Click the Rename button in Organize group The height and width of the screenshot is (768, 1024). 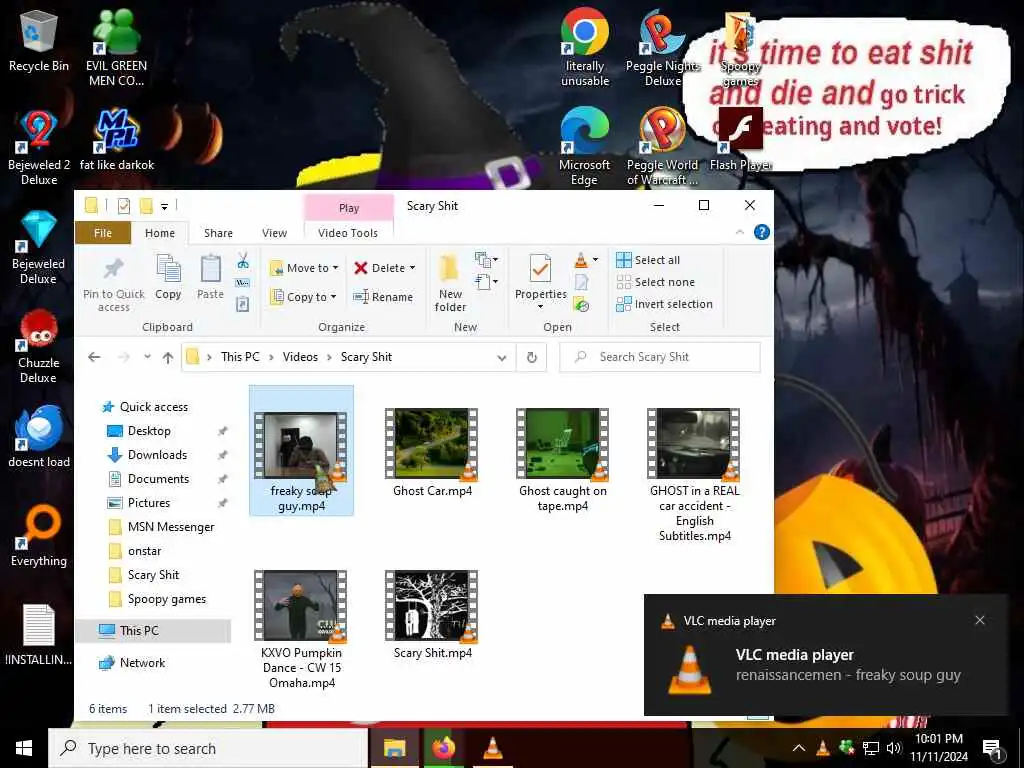[x=383, y=297]
